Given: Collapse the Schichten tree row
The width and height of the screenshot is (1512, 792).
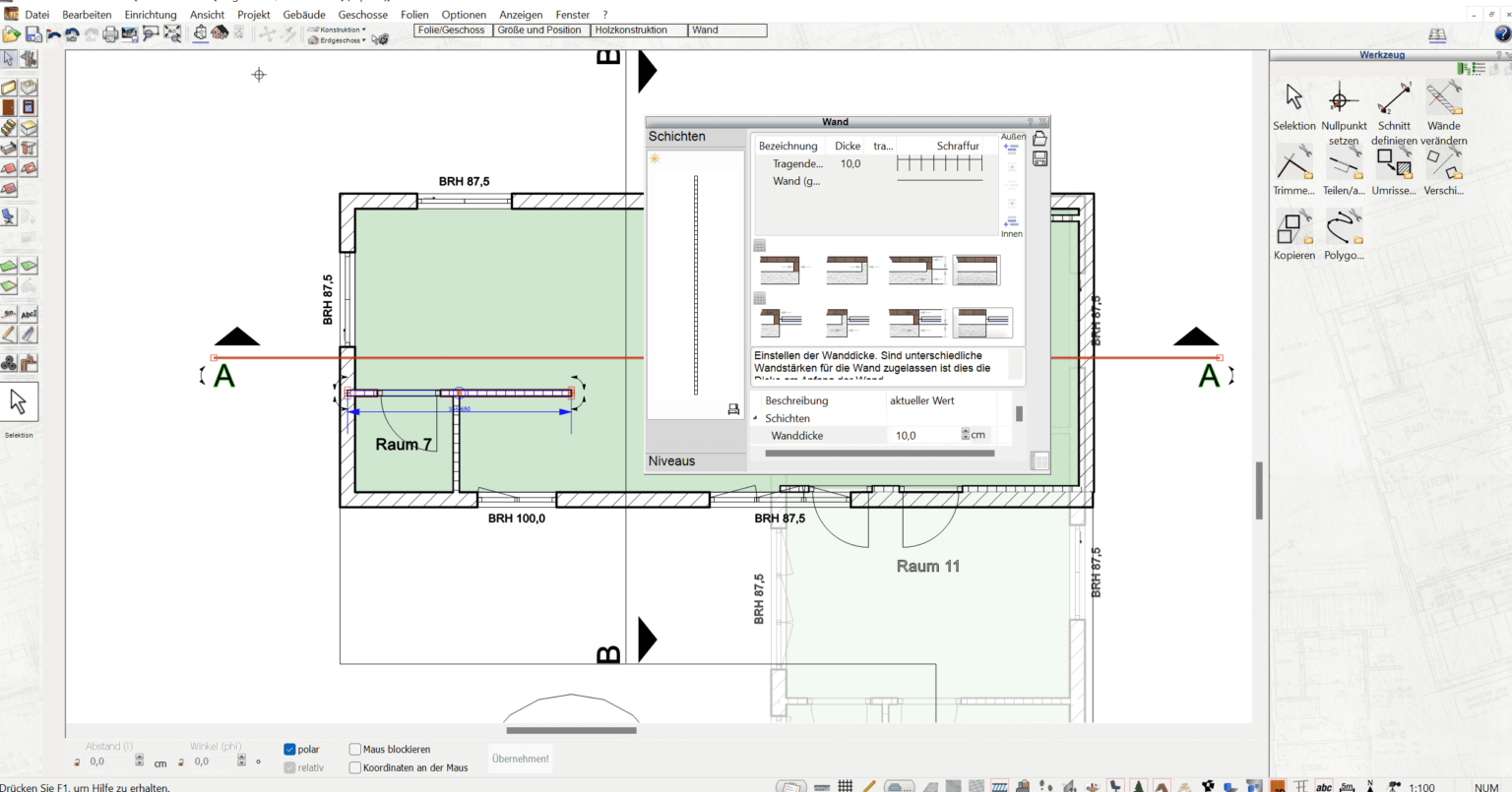Looking at the screenshot, I should point(756,418).
